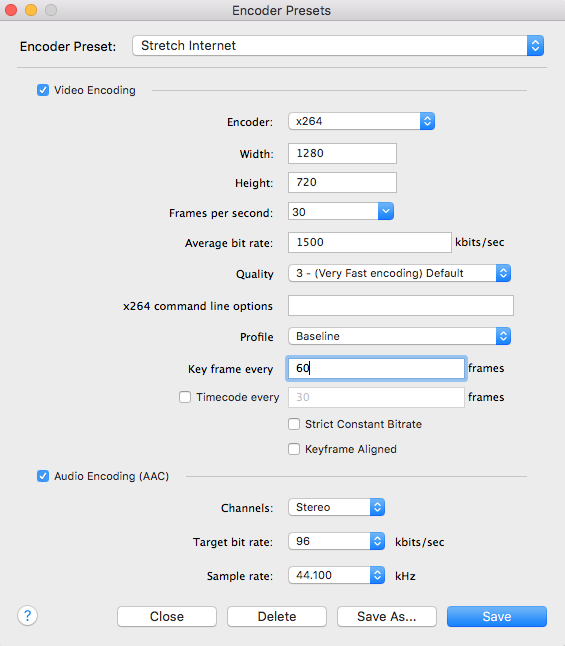Enable Strict Constant Bitrate

pyautogui.click(x=294, y=424)
